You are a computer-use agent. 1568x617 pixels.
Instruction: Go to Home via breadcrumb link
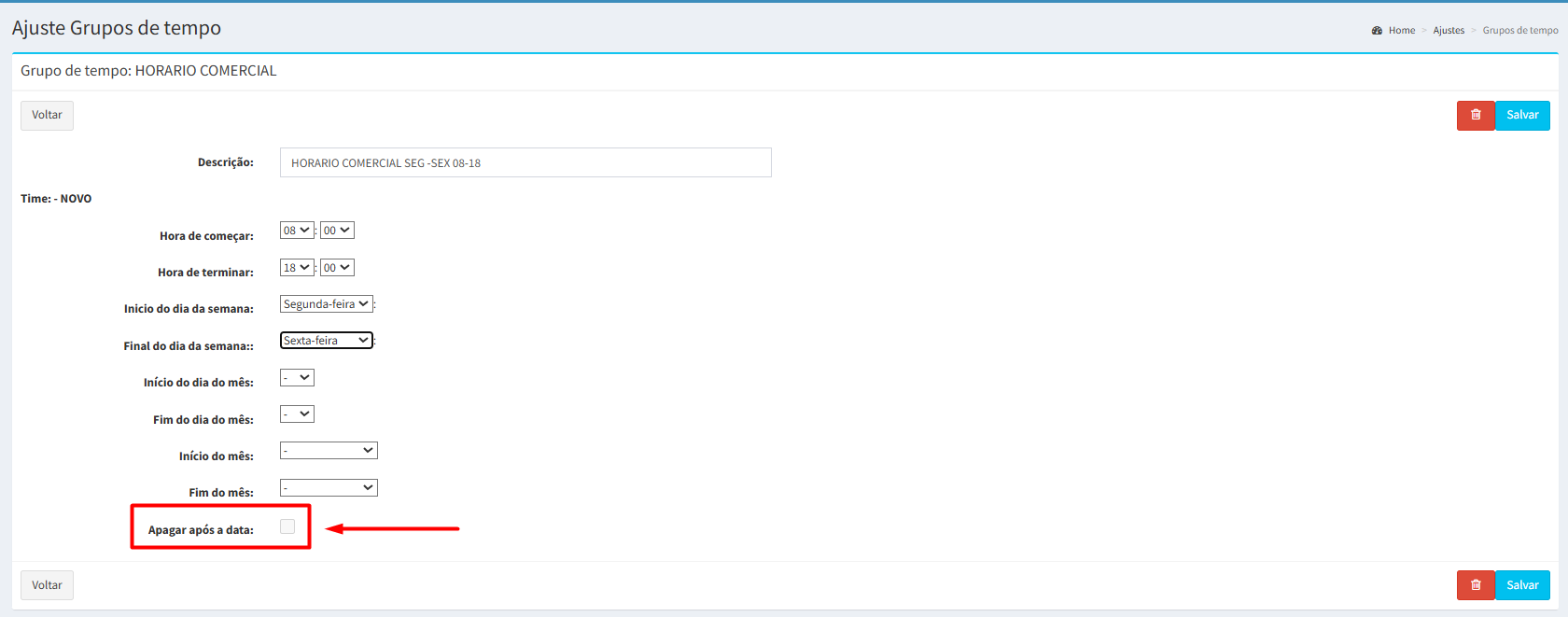pos(1401,31)
